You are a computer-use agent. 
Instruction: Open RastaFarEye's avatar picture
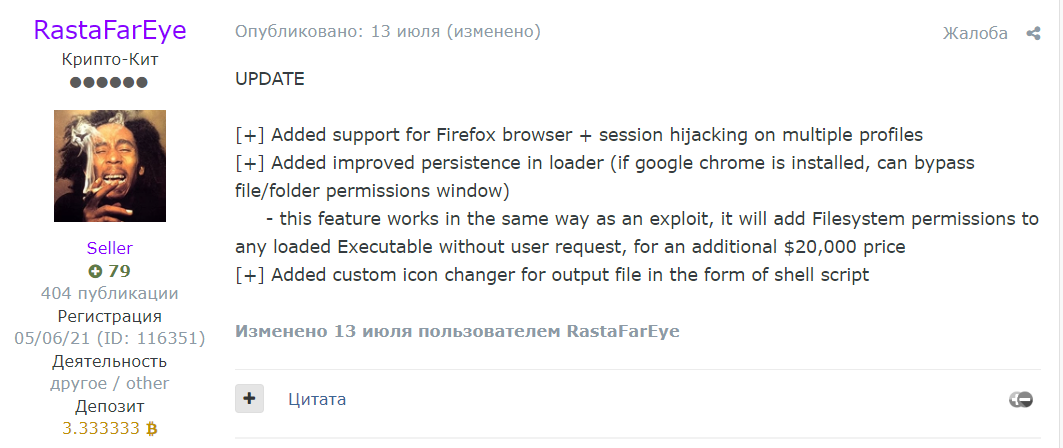click(x=110, y=166)
